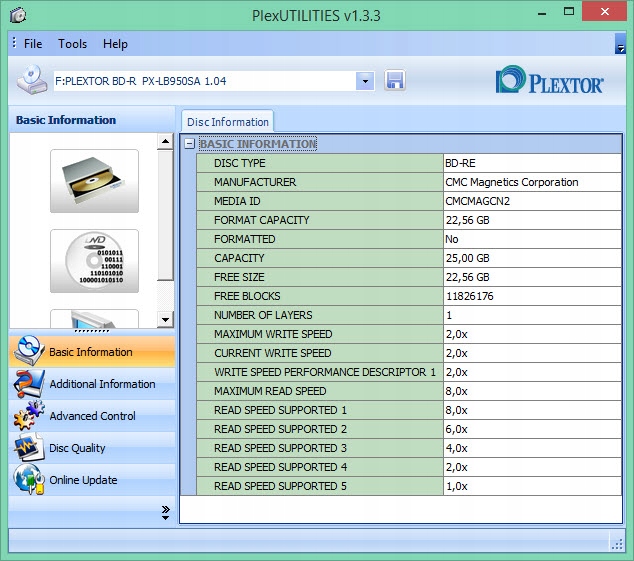The image size is (634, 561).
Task: Select the MAXIMUM WRITE SPEED row label
Action: coord(320,334)
